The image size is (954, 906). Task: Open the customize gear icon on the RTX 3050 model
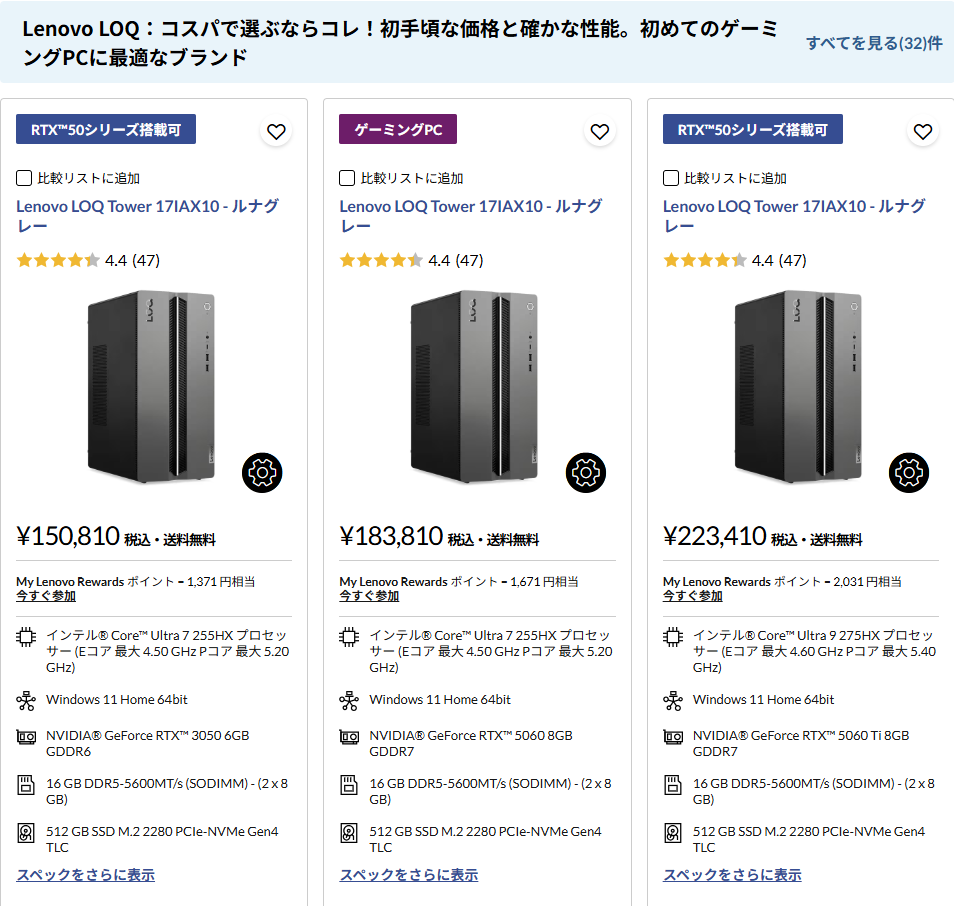[262, 472]
